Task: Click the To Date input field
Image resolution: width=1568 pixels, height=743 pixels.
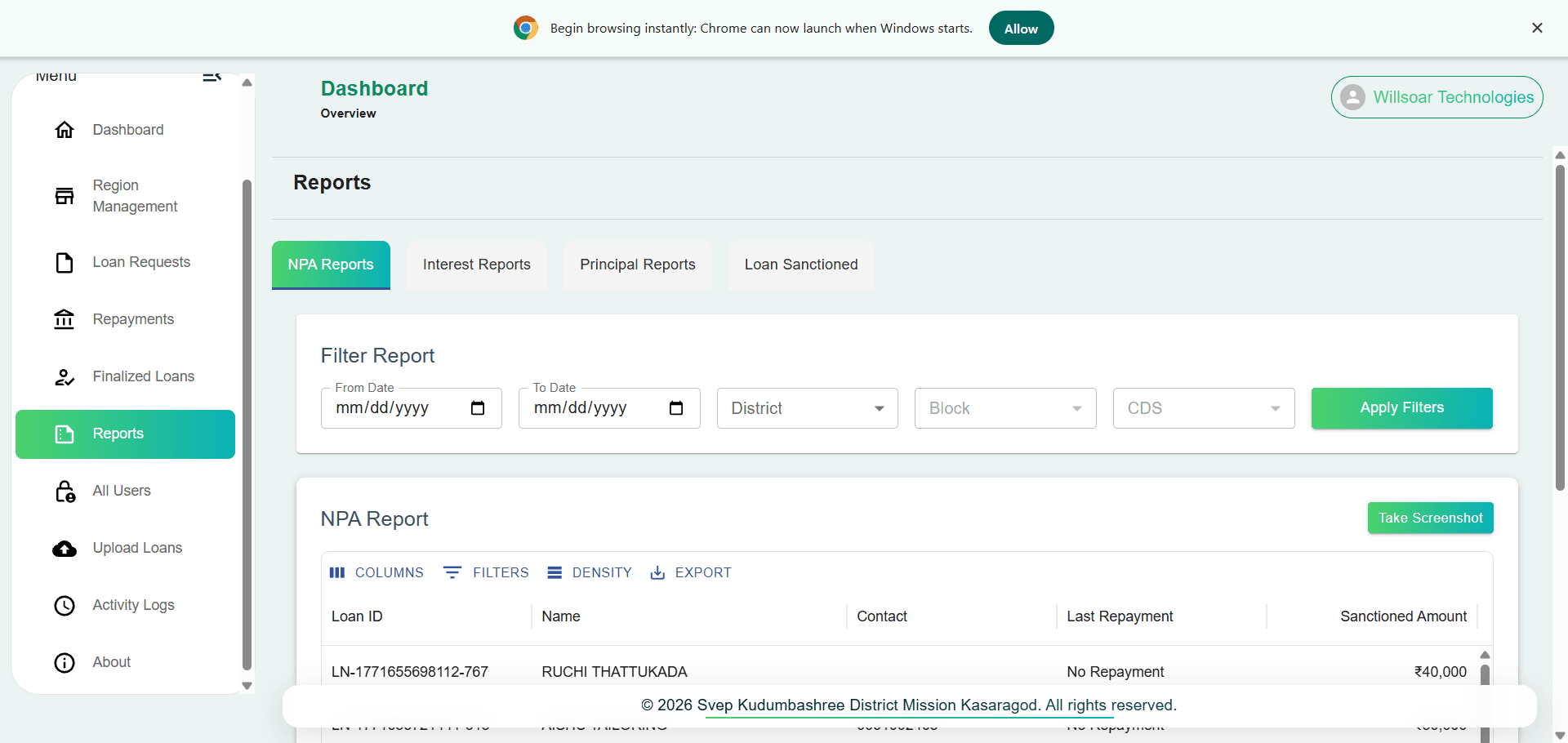Action: (609, 408)
